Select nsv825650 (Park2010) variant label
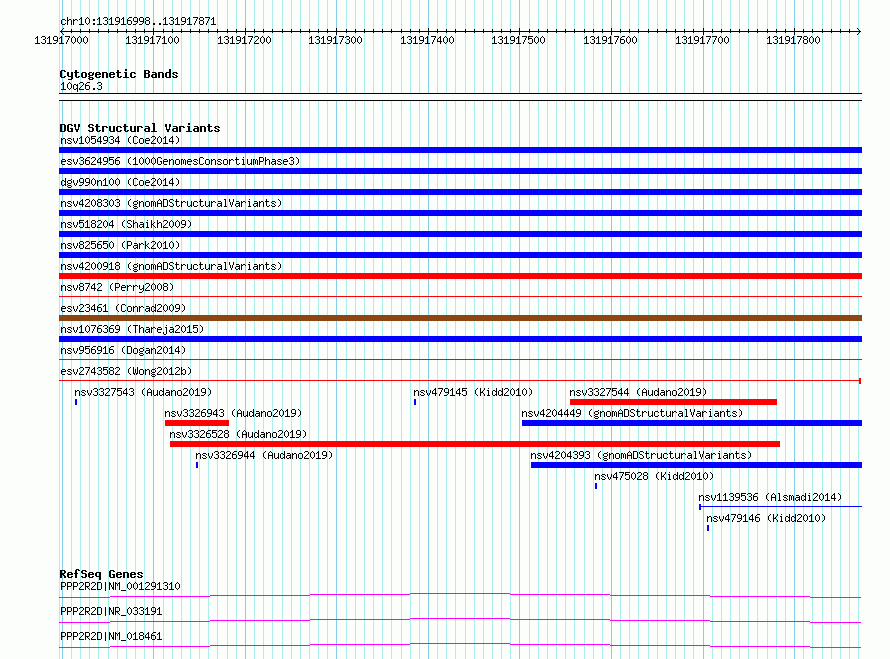Image resolution: width=890 pixels, height=659 pixels. click(120, 245)
